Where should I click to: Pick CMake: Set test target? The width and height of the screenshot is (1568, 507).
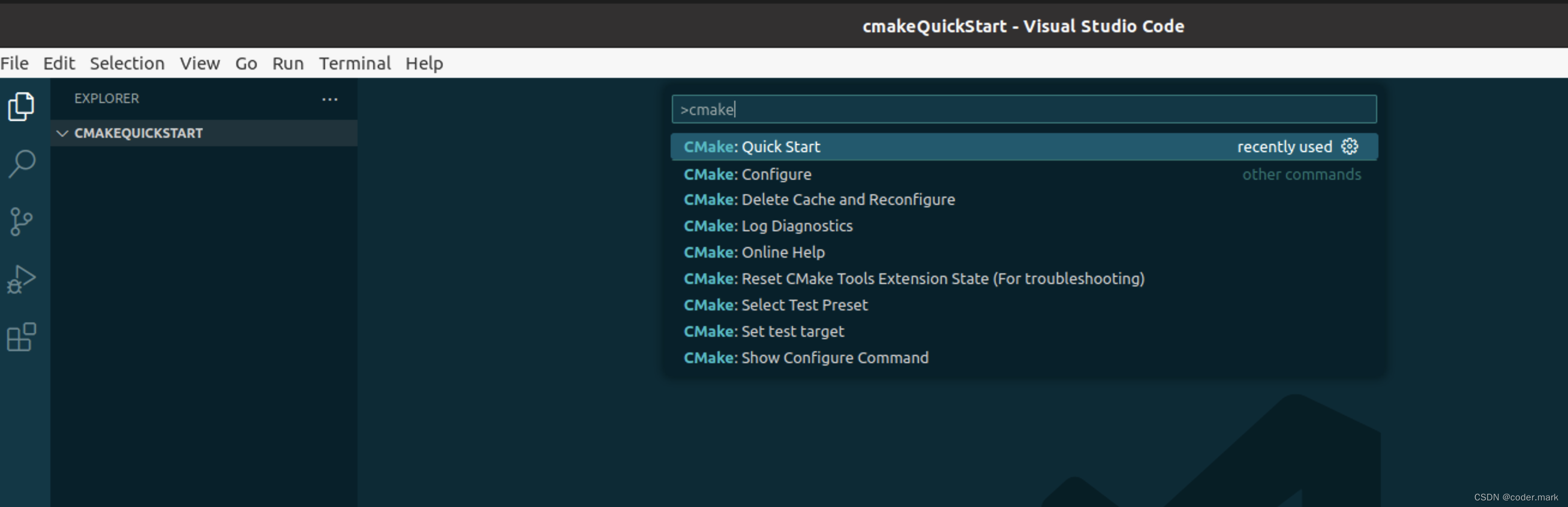point(1024,331)
